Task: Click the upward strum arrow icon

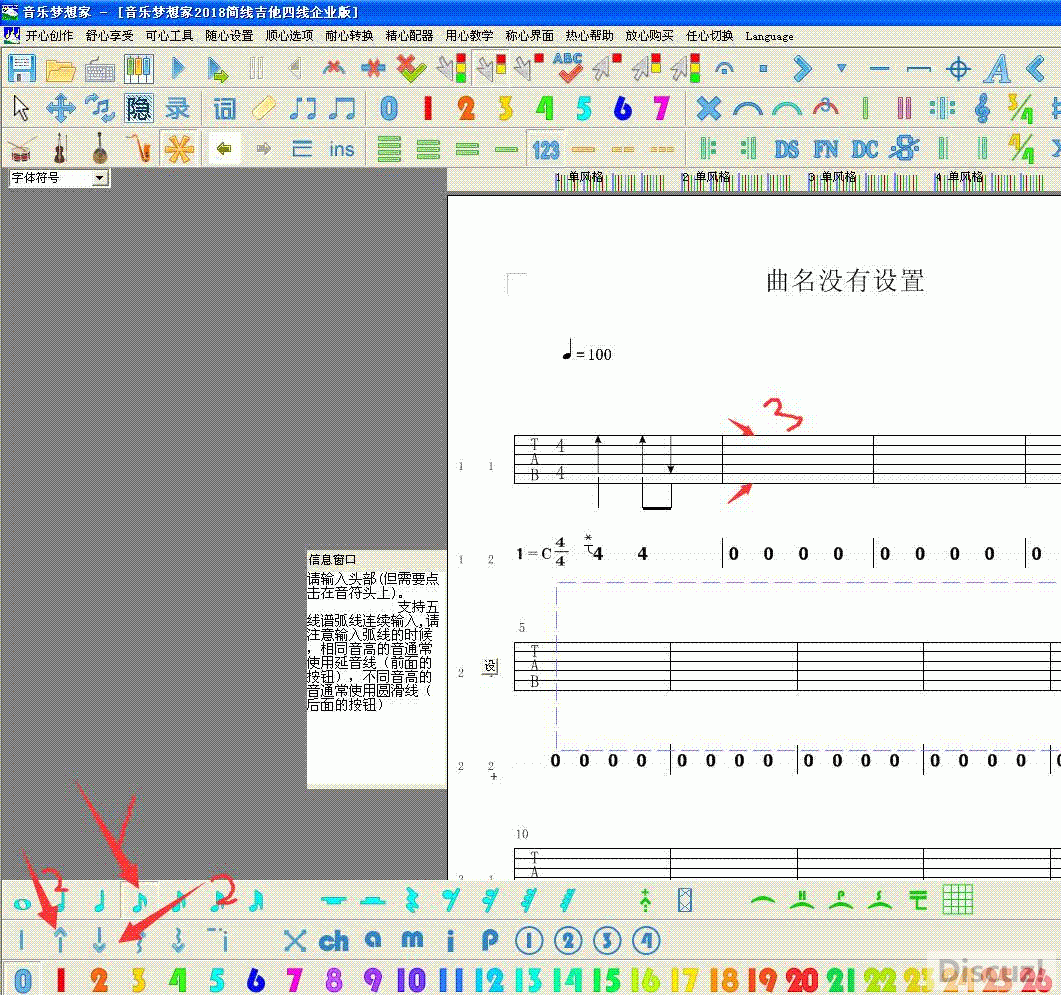Action: (60, 940)
